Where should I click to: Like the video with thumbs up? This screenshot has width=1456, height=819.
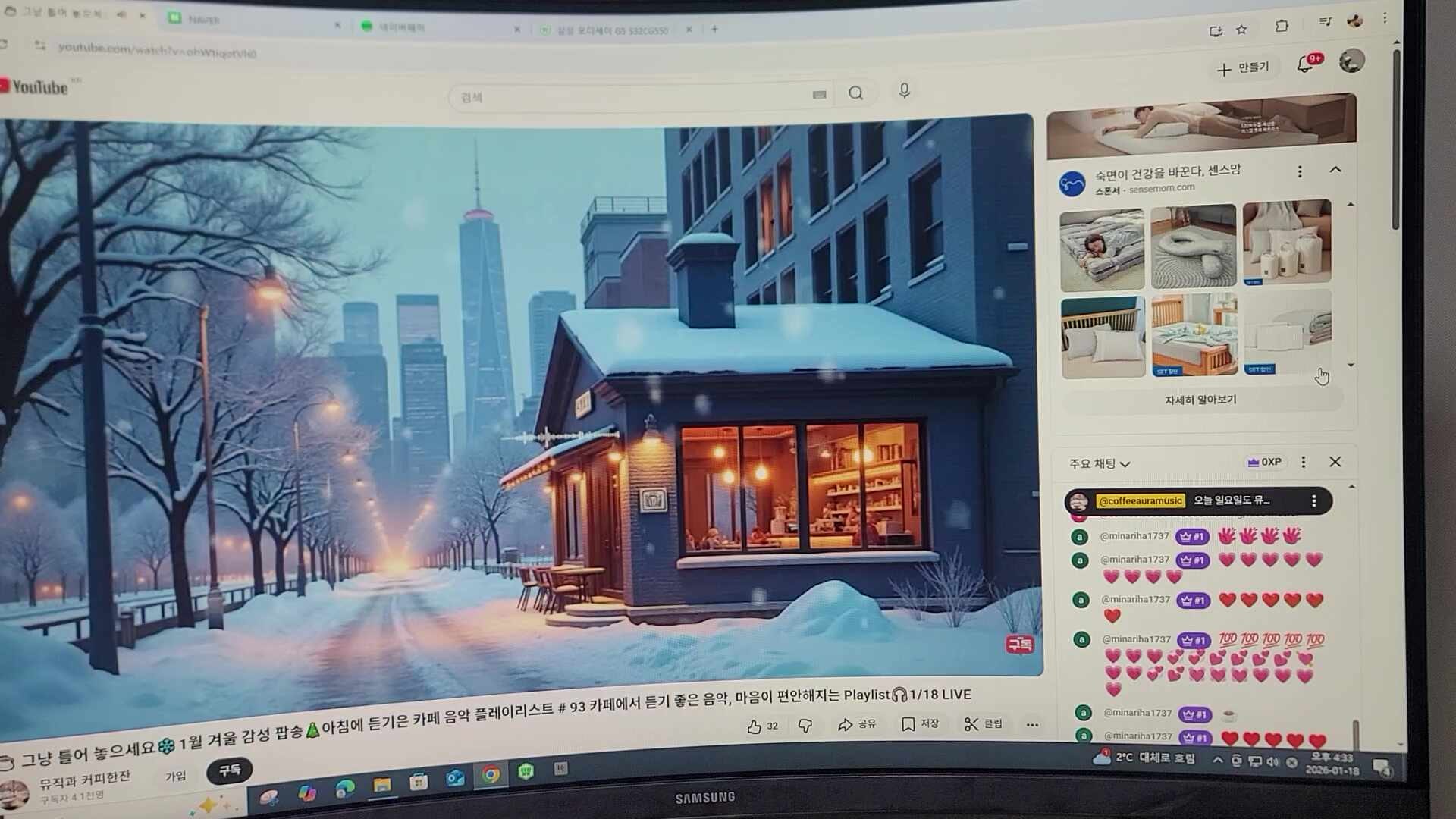pyautogui.click(x=762, y=726)
